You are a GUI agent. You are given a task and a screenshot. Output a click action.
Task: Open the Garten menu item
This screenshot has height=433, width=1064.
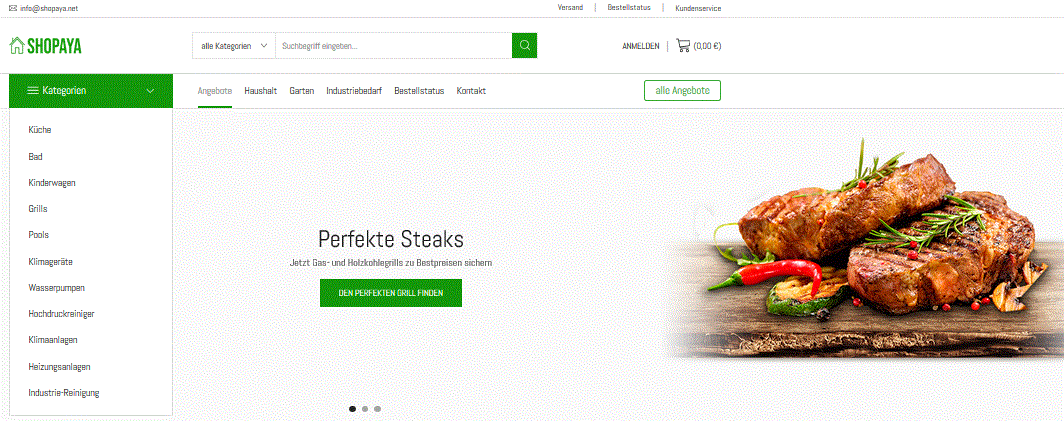tap(301, 91)
